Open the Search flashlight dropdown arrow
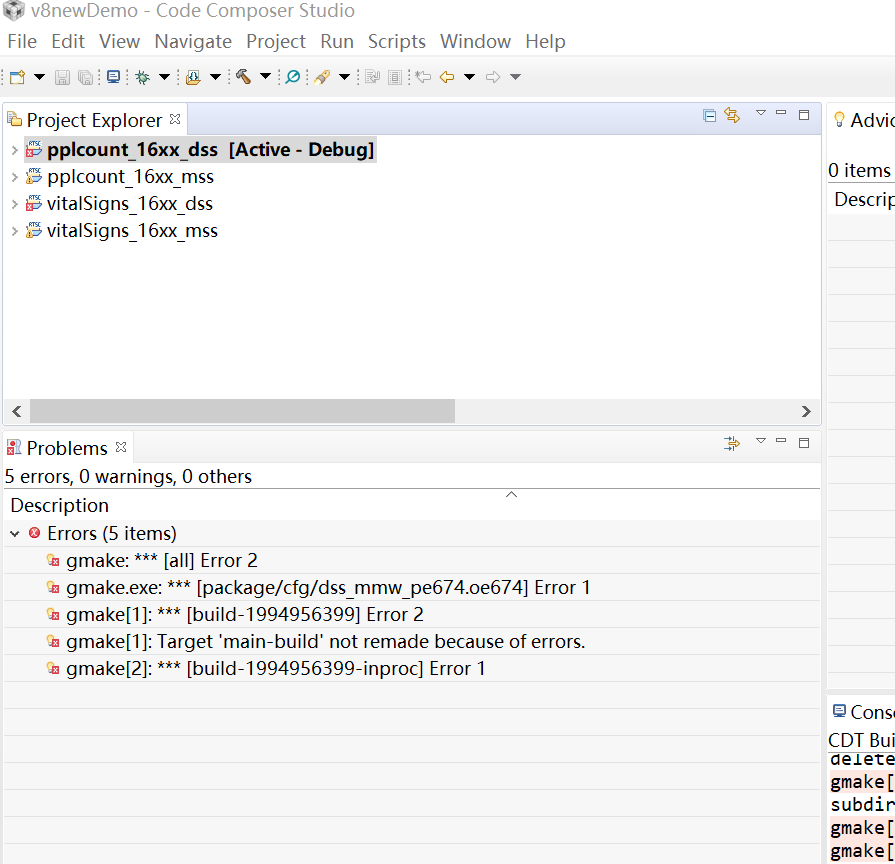Viewport: 895px width, 864px height. coord(344,77)
